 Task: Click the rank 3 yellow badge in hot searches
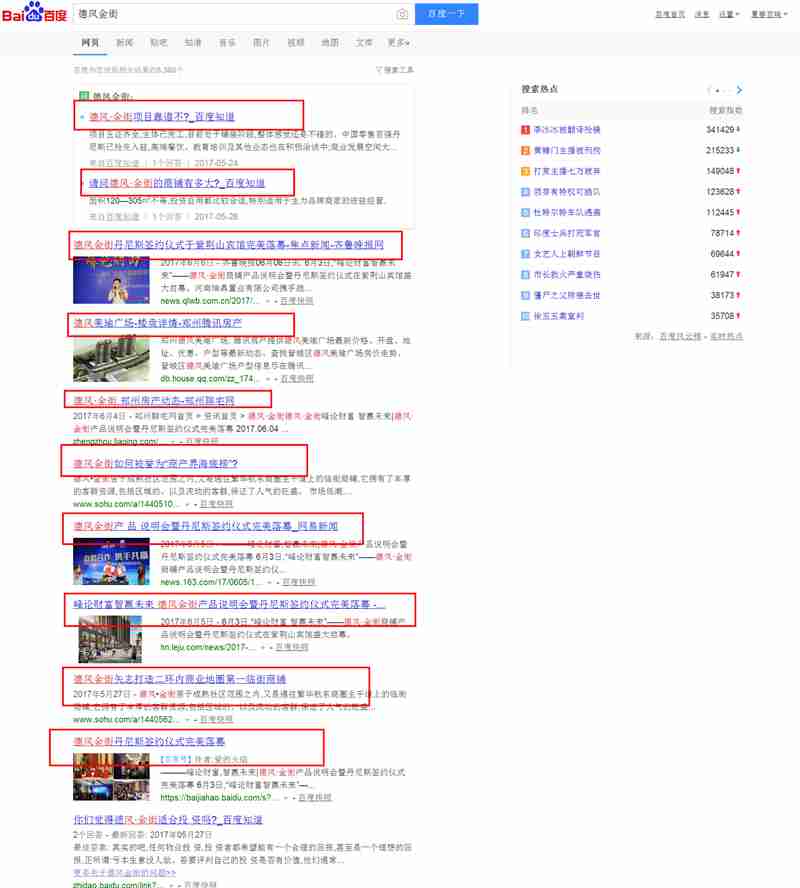(x=526, y=171)
